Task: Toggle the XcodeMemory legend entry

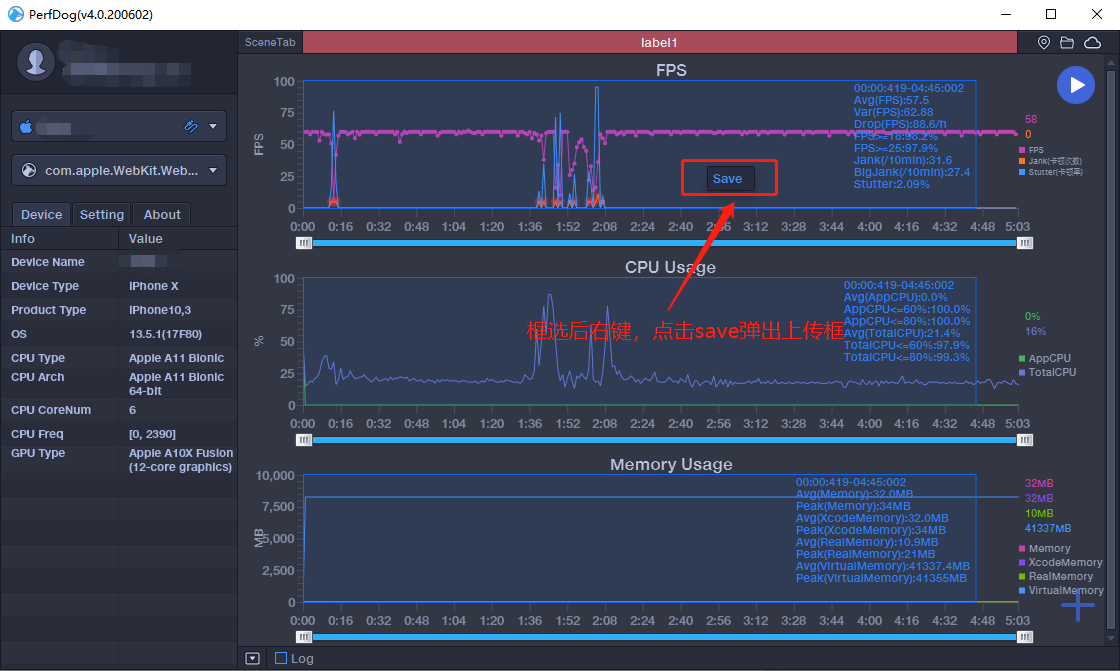Action: point(1061,562)
